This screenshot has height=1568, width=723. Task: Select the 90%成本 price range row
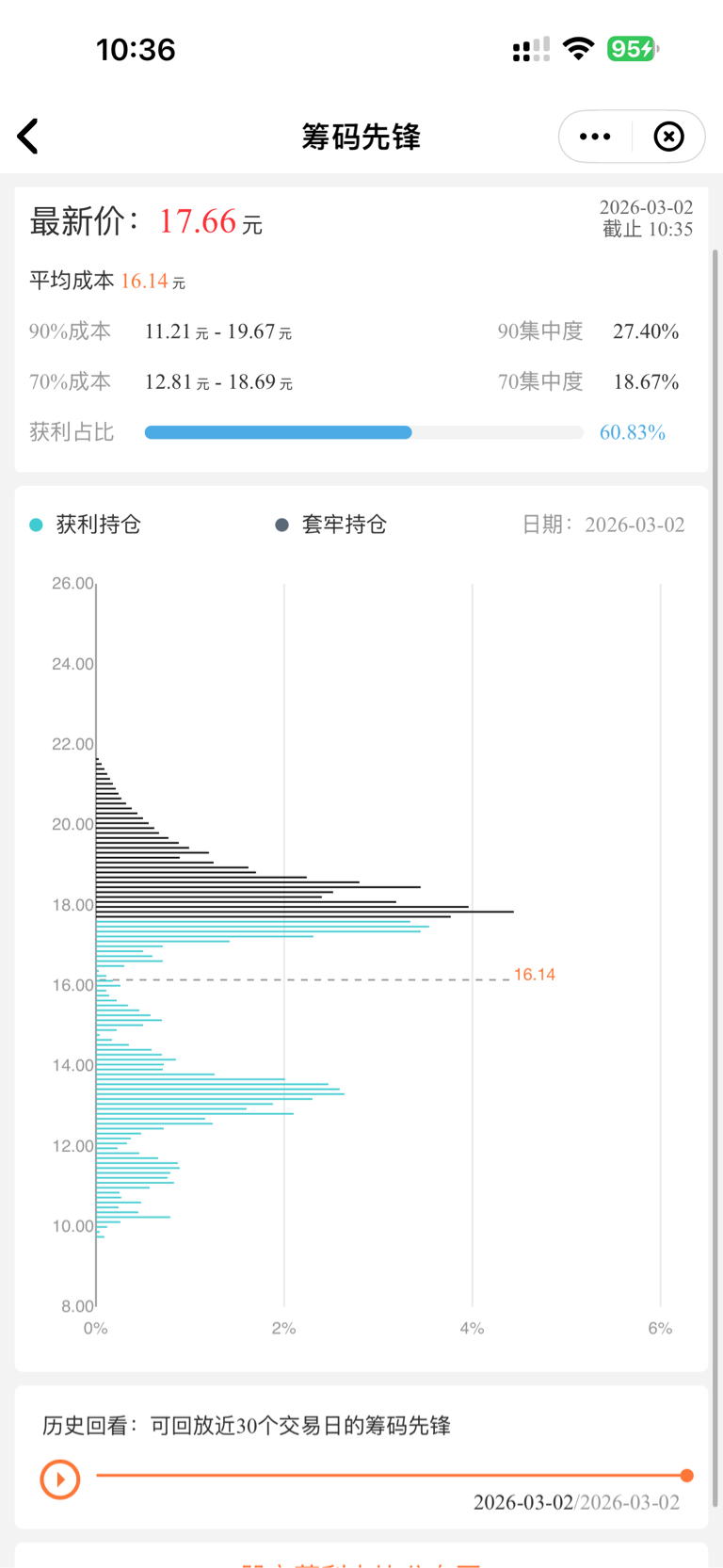(x=217, y=331)
